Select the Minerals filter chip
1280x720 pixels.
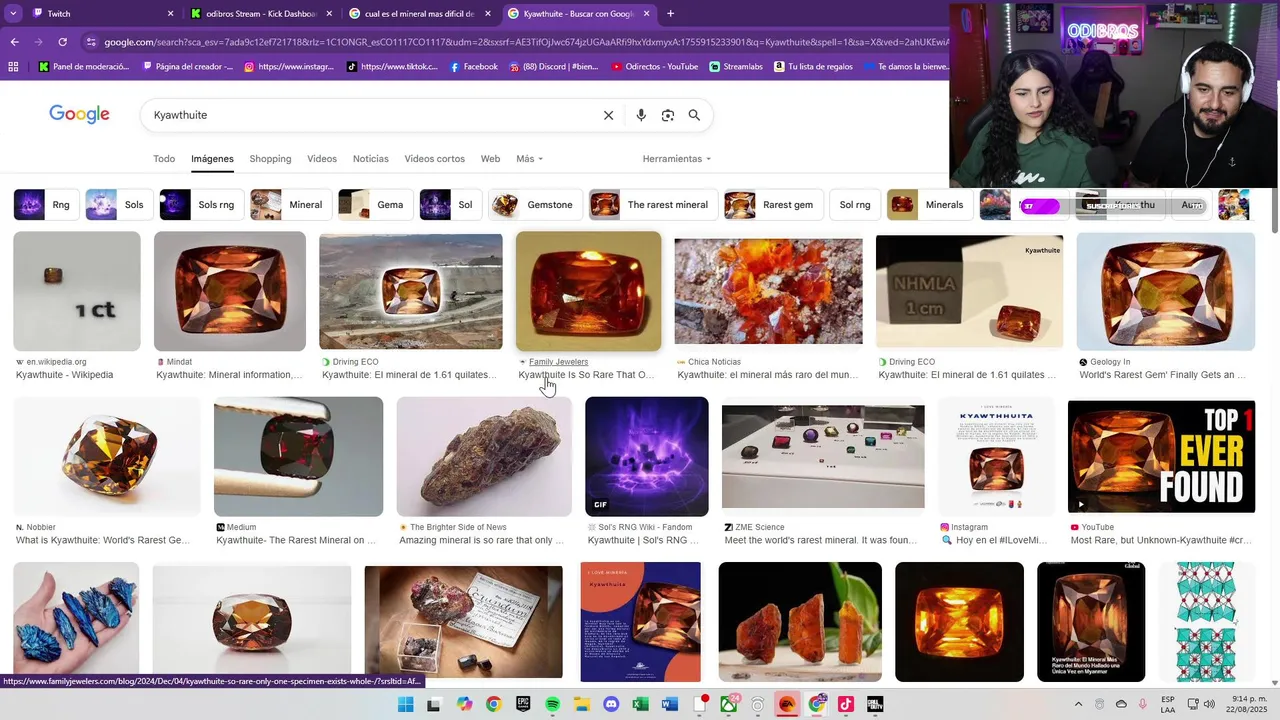[930, 205]
